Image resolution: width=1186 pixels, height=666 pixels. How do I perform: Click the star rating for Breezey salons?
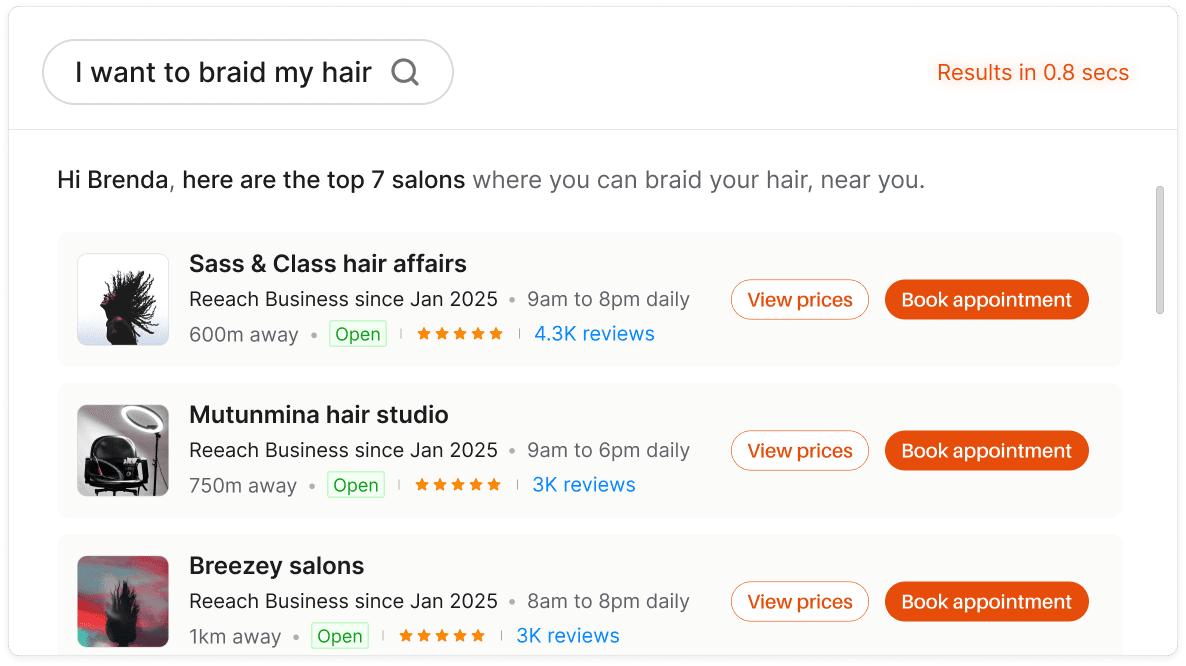coord(441,635)
